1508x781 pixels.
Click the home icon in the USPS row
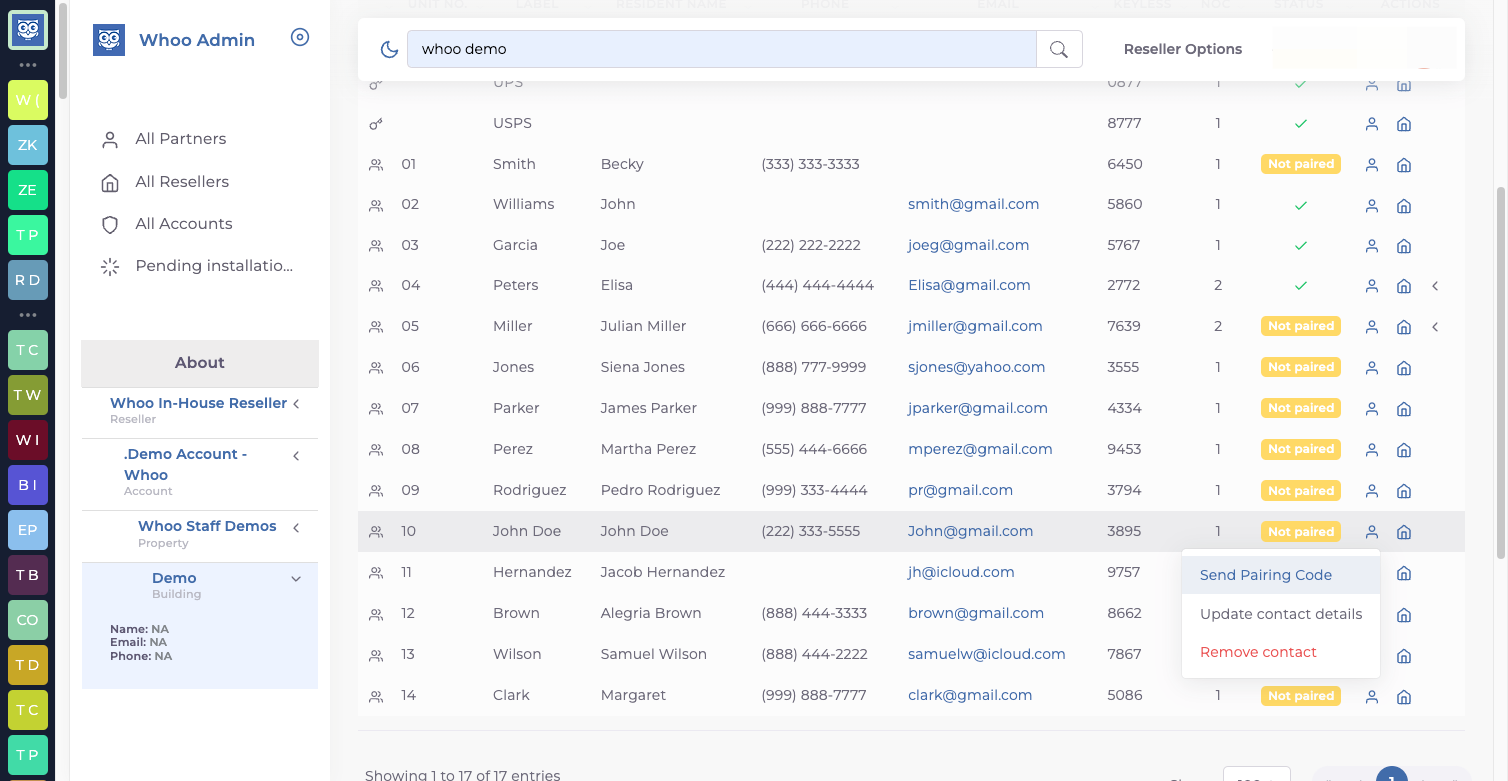point(1404,124)
